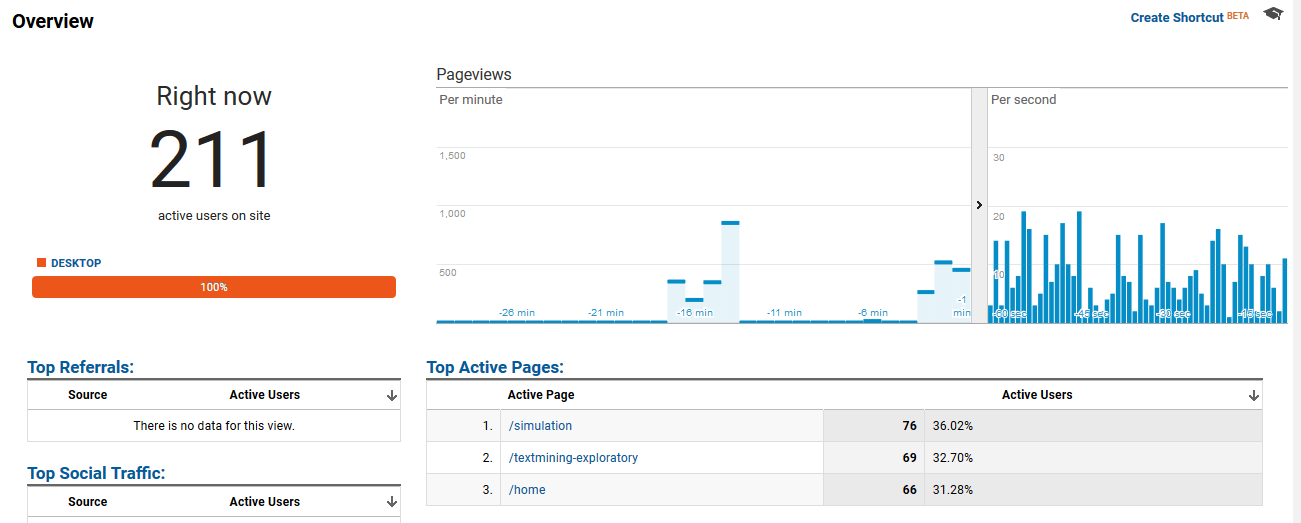Sort by Active Users in Top Active Pages

point(1036,395)
